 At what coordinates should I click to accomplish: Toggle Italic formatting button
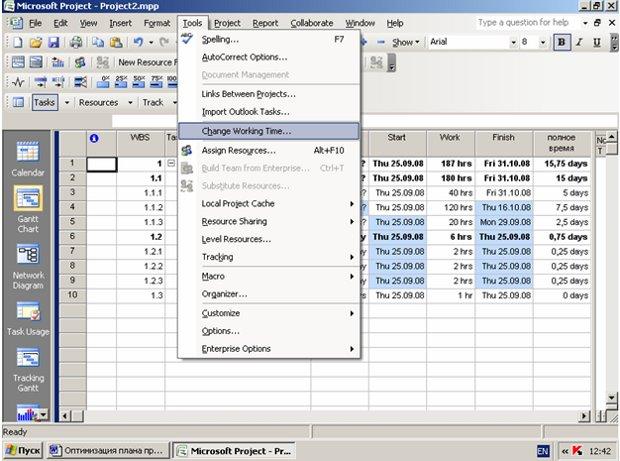click(580, 42)
